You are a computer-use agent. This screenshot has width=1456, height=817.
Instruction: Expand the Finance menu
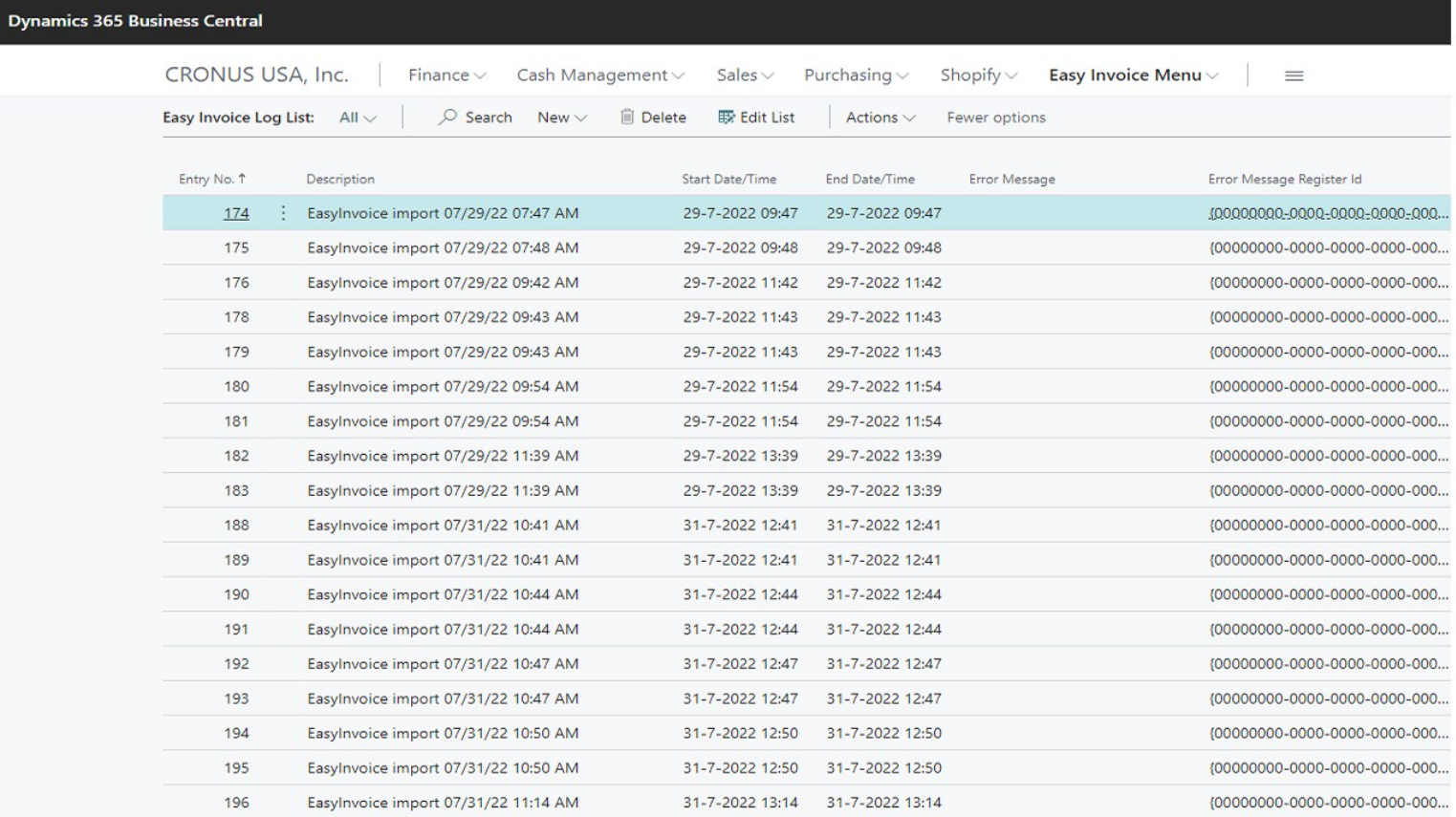click(x=446, y=75)
